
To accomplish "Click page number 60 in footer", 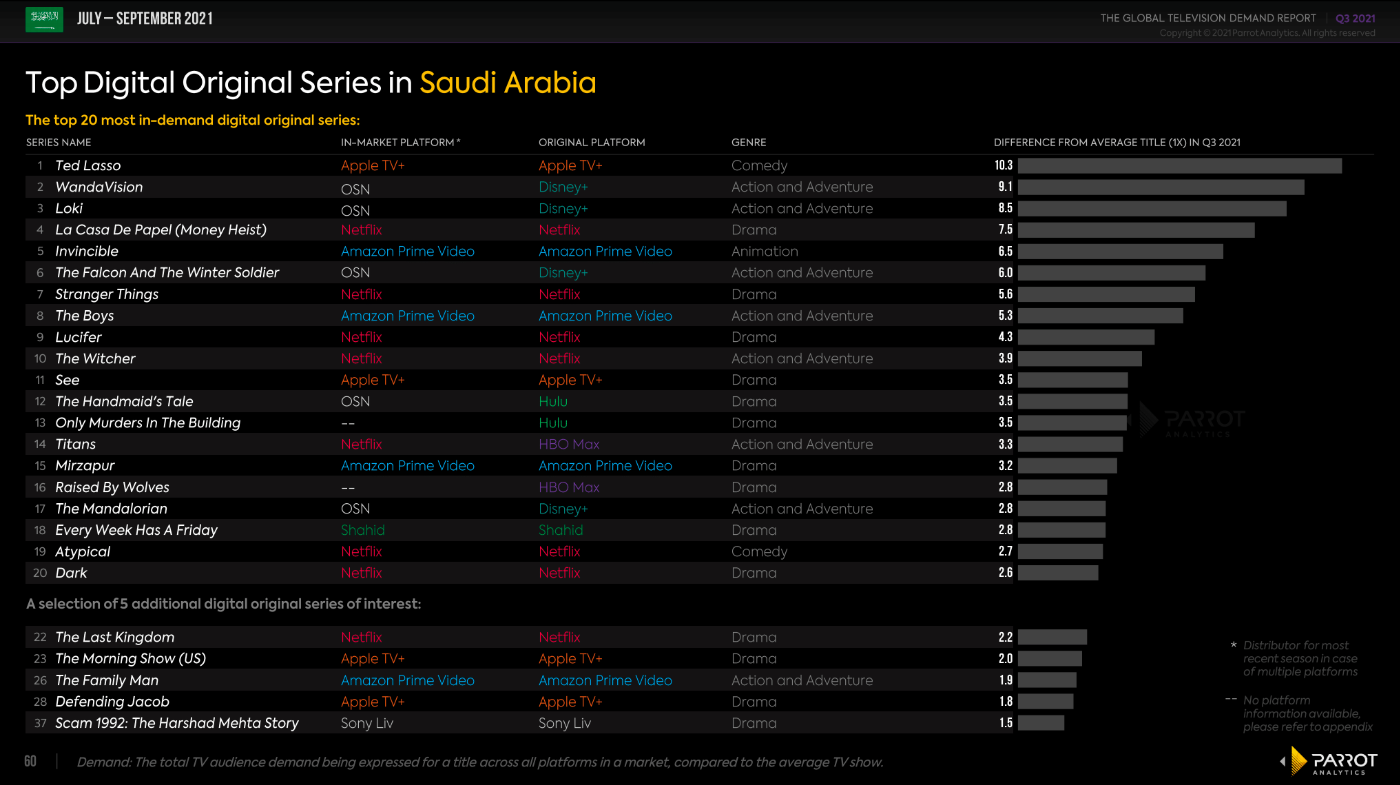I will 31,762.
